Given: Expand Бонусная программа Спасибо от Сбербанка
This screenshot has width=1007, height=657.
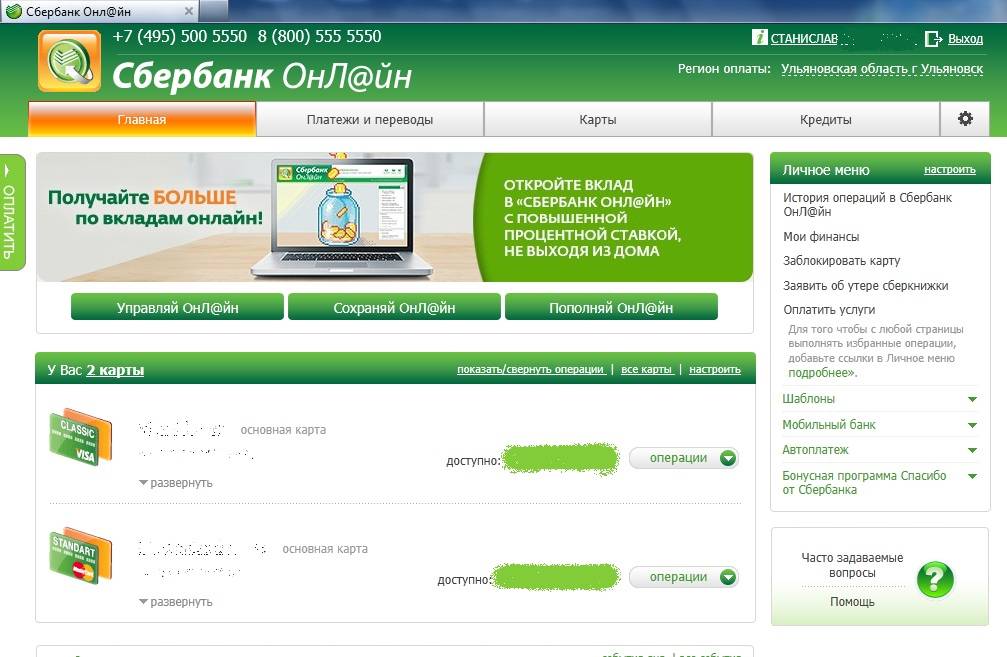Looking at the screenshot, I should point(880,482).
